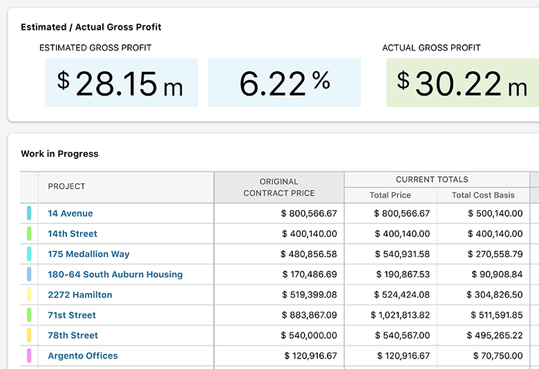The height and width of the screenshot is (369, 539).
Task: Click the Argento Offices pink color tag
Action: coord(29,355)
